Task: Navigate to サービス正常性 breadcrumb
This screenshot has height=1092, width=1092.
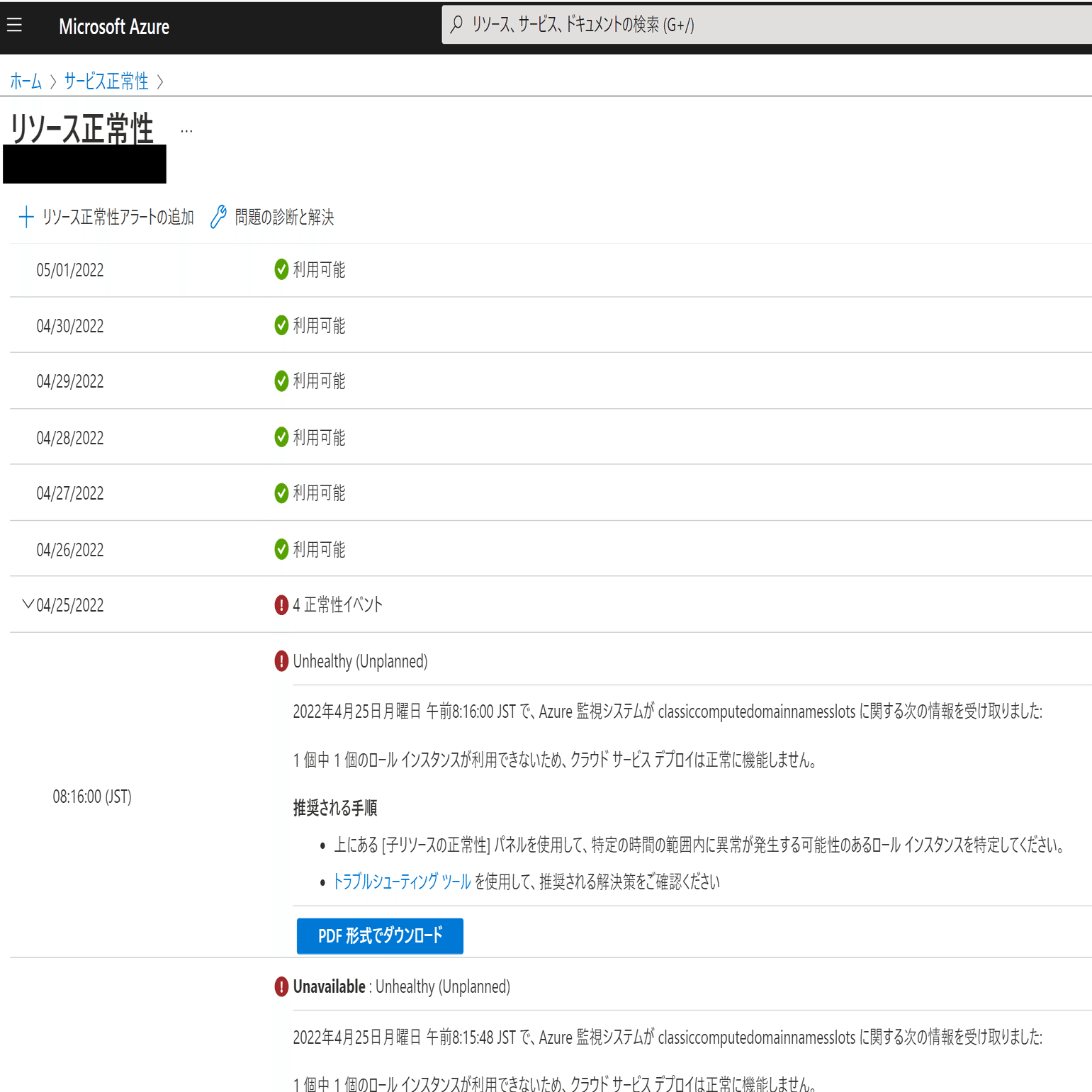Action: click(x=105, y=81)
